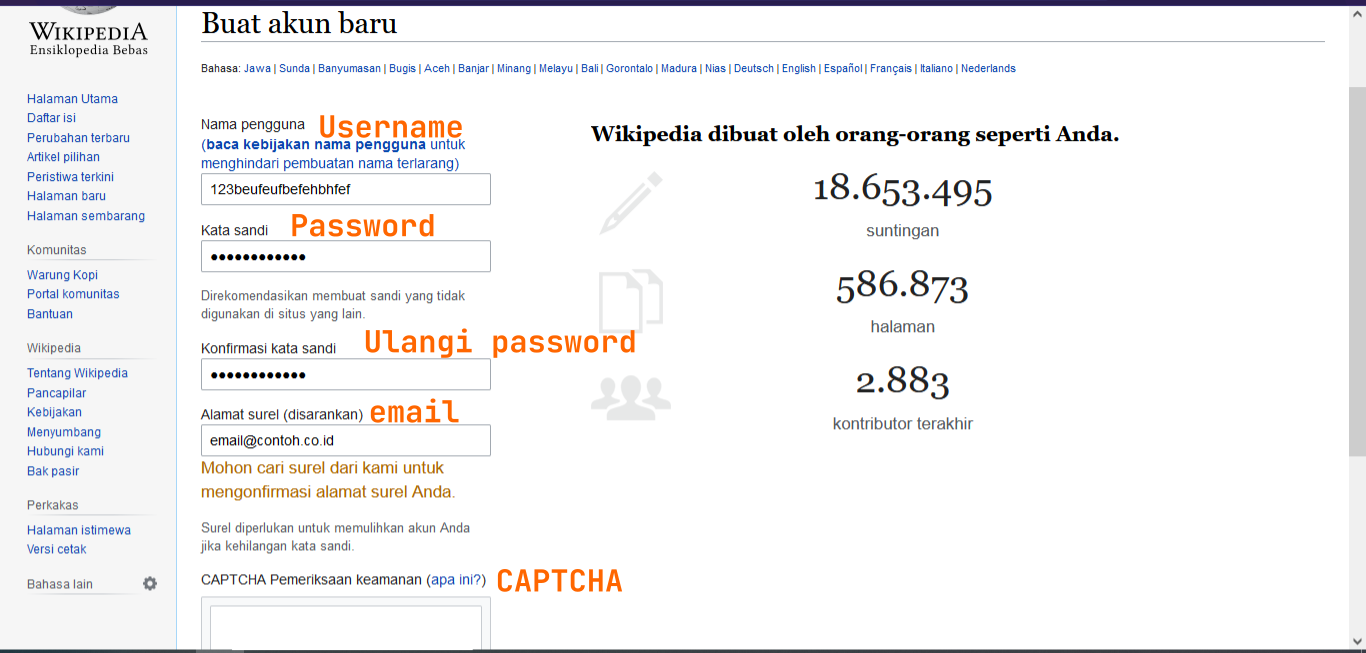Open Artikel pilihan link
This screenshot has width=1366, height=653.
point(63,157)
